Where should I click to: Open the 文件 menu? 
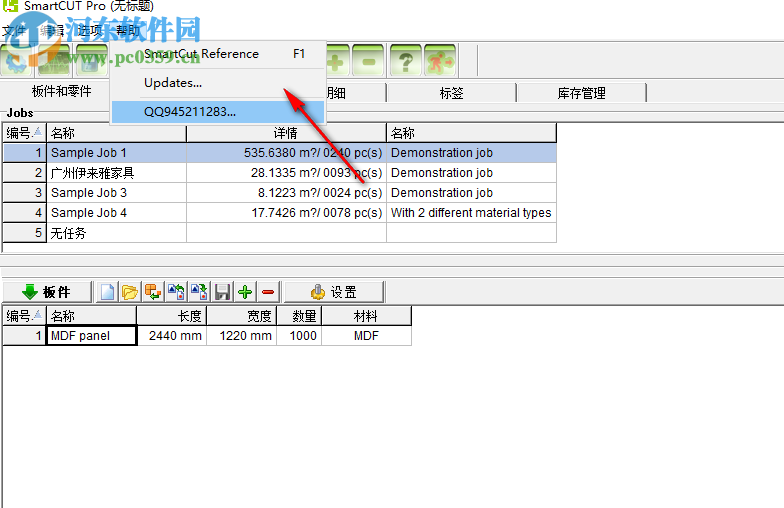coord(14,31)
